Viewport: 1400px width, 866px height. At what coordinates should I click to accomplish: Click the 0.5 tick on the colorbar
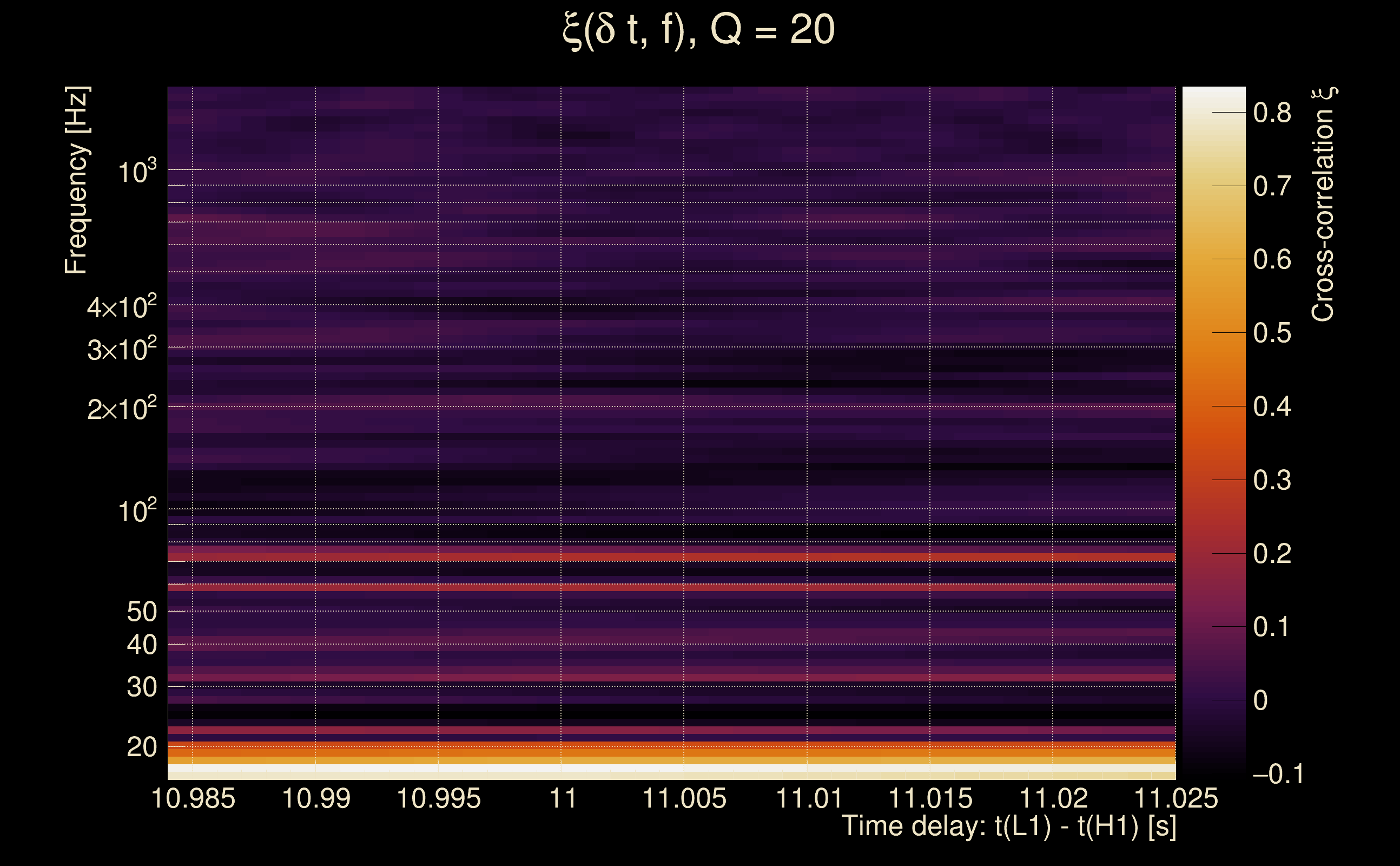point(1272,333)
